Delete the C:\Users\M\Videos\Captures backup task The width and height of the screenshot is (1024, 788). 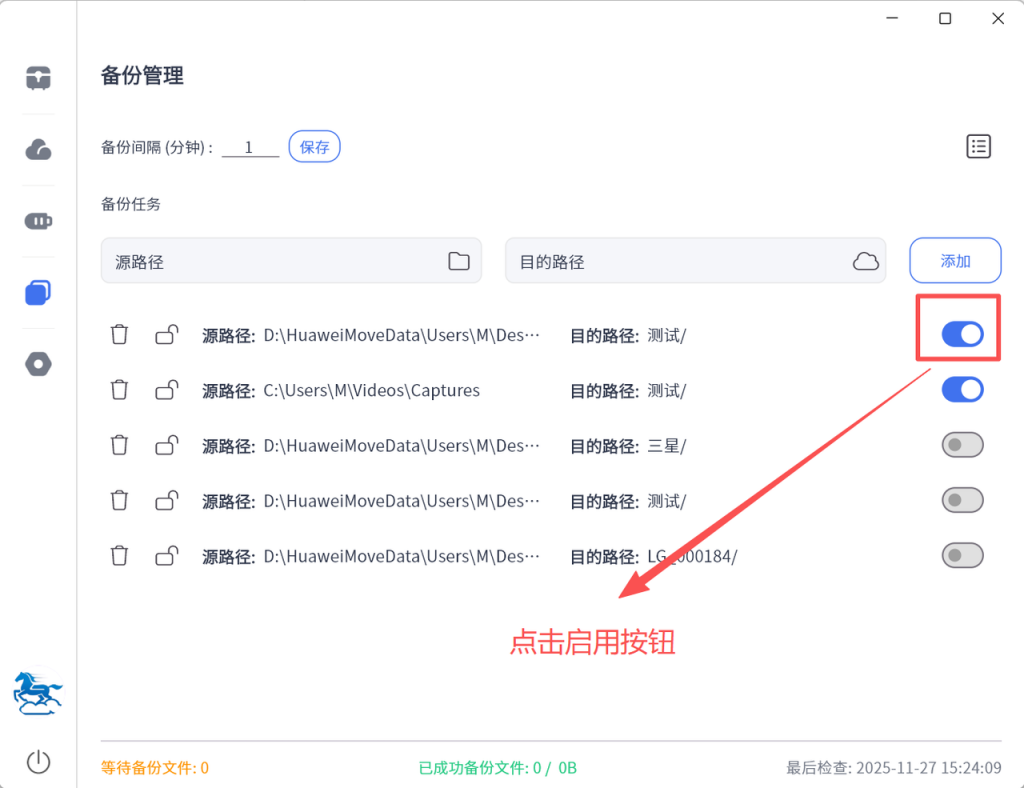click(119, 390)
